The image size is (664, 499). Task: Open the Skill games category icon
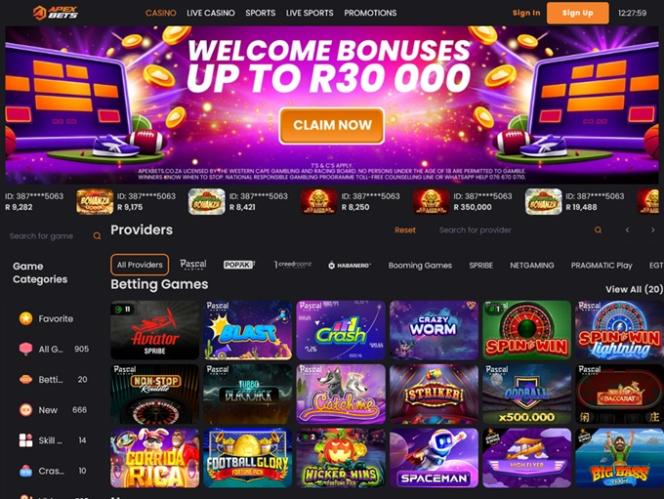[26, 441]
